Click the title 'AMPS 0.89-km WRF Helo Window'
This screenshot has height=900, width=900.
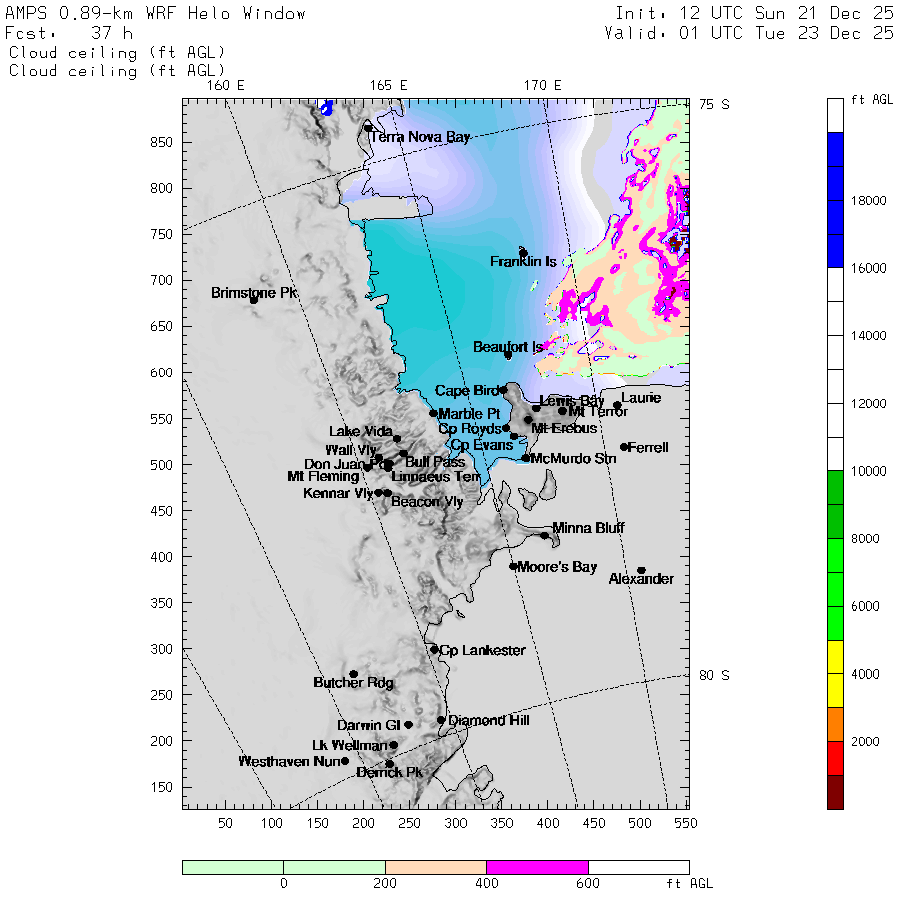tap(155, 14)
